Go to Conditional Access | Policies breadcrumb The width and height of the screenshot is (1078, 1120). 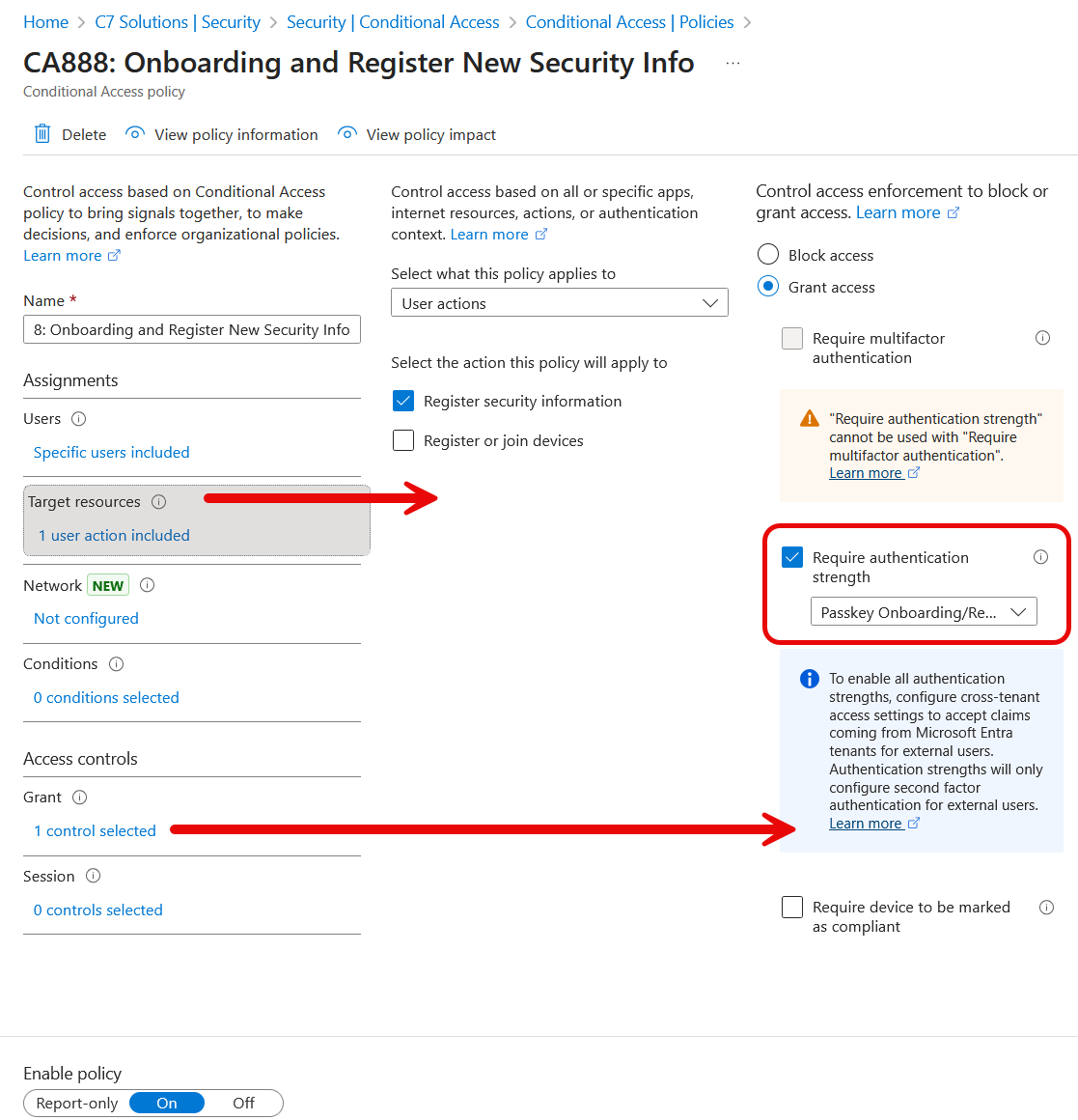tap(629, 22)
